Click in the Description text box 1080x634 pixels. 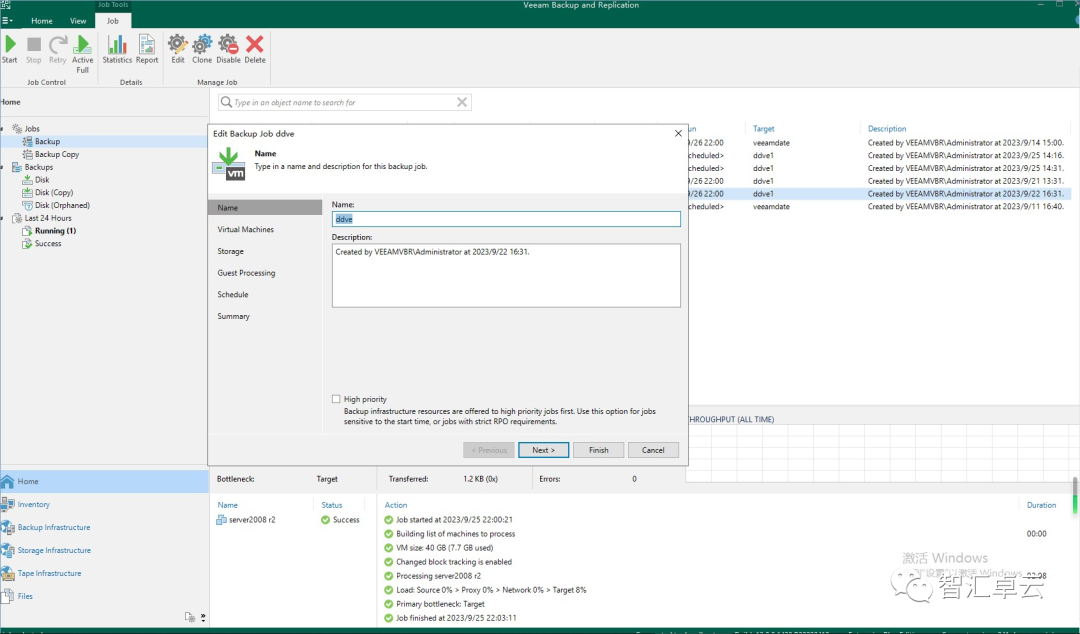(506, 275)
